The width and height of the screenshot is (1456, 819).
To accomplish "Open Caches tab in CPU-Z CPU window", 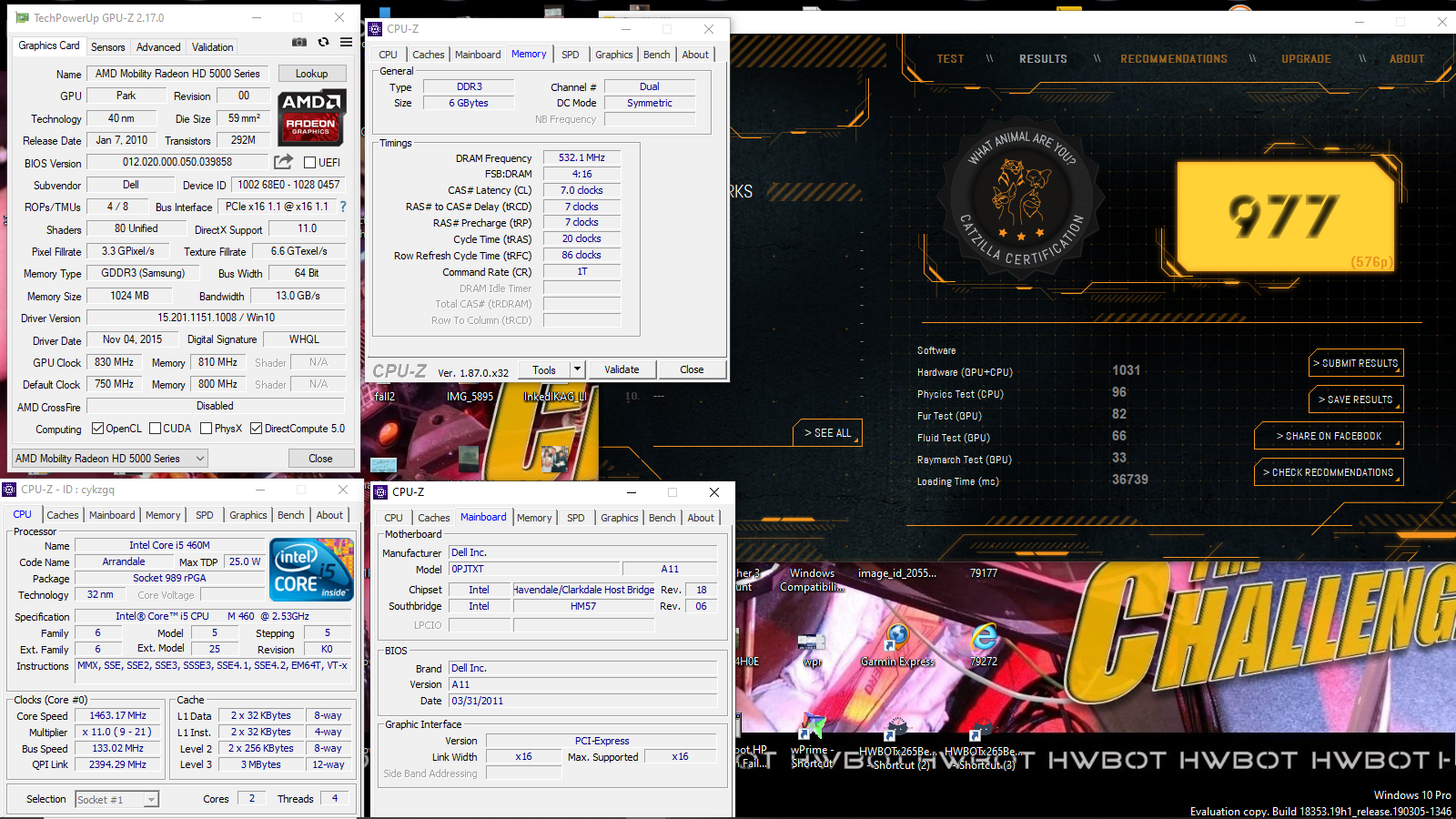I will click(63, 515).
